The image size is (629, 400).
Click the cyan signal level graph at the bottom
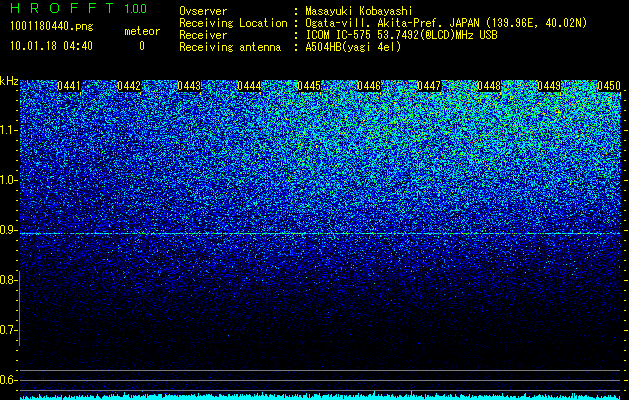point(320,396)
